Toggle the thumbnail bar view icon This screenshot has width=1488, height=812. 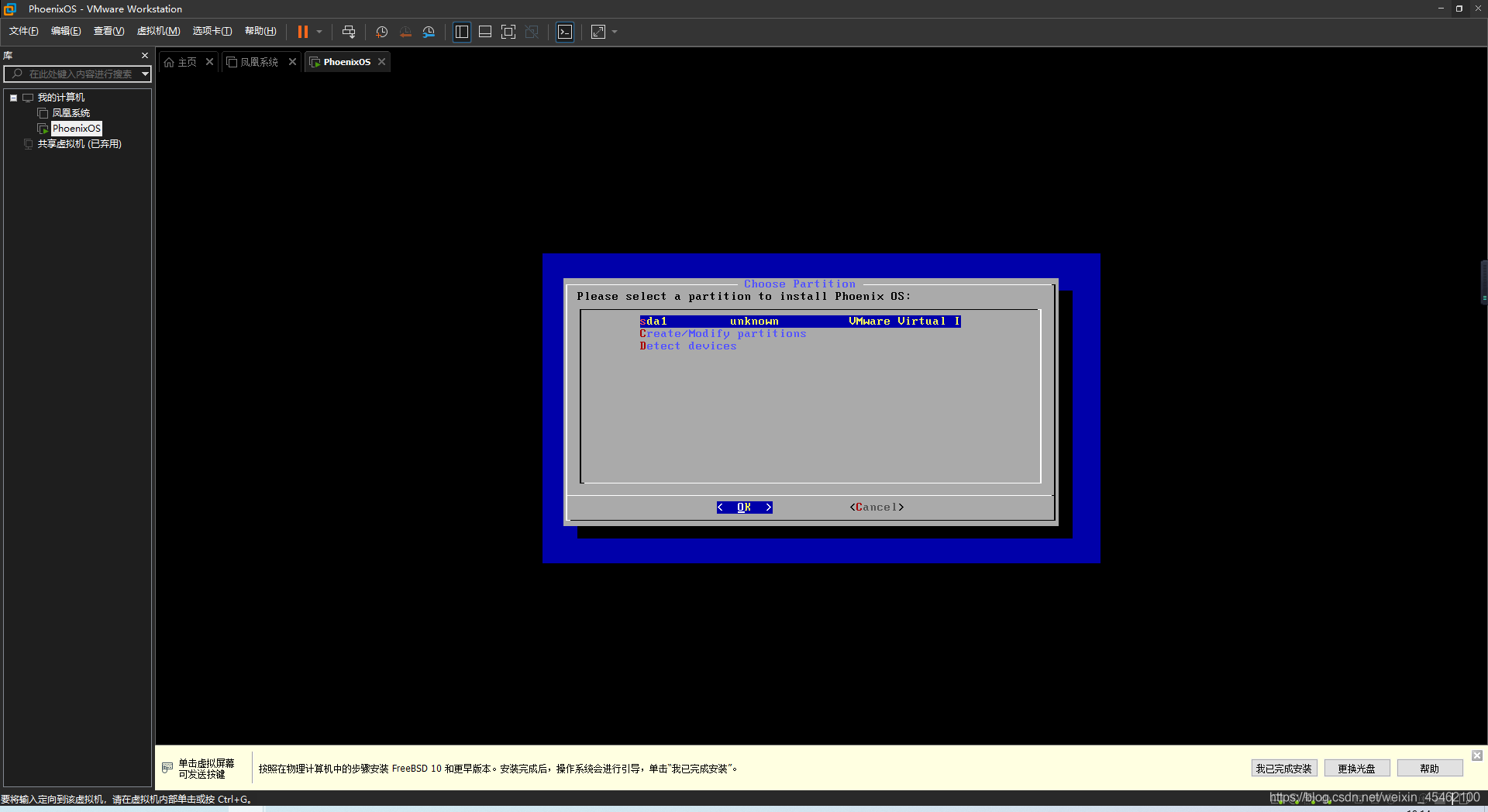coord(485,32)
